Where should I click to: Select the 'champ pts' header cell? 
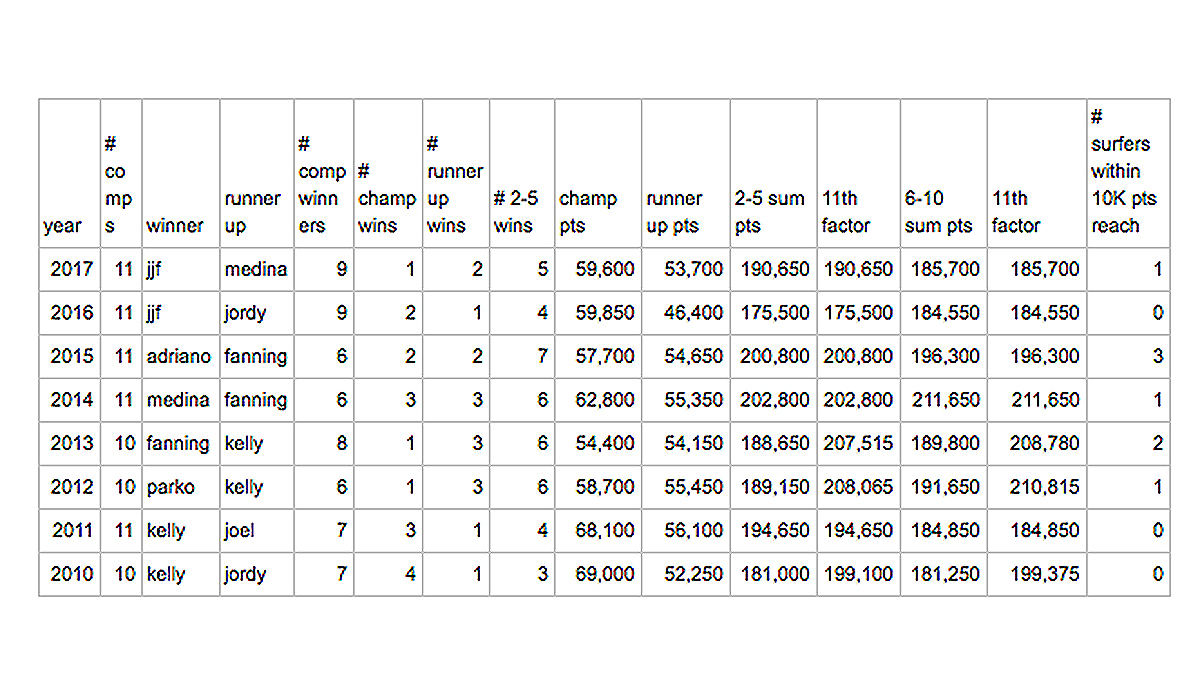(598, 173)
